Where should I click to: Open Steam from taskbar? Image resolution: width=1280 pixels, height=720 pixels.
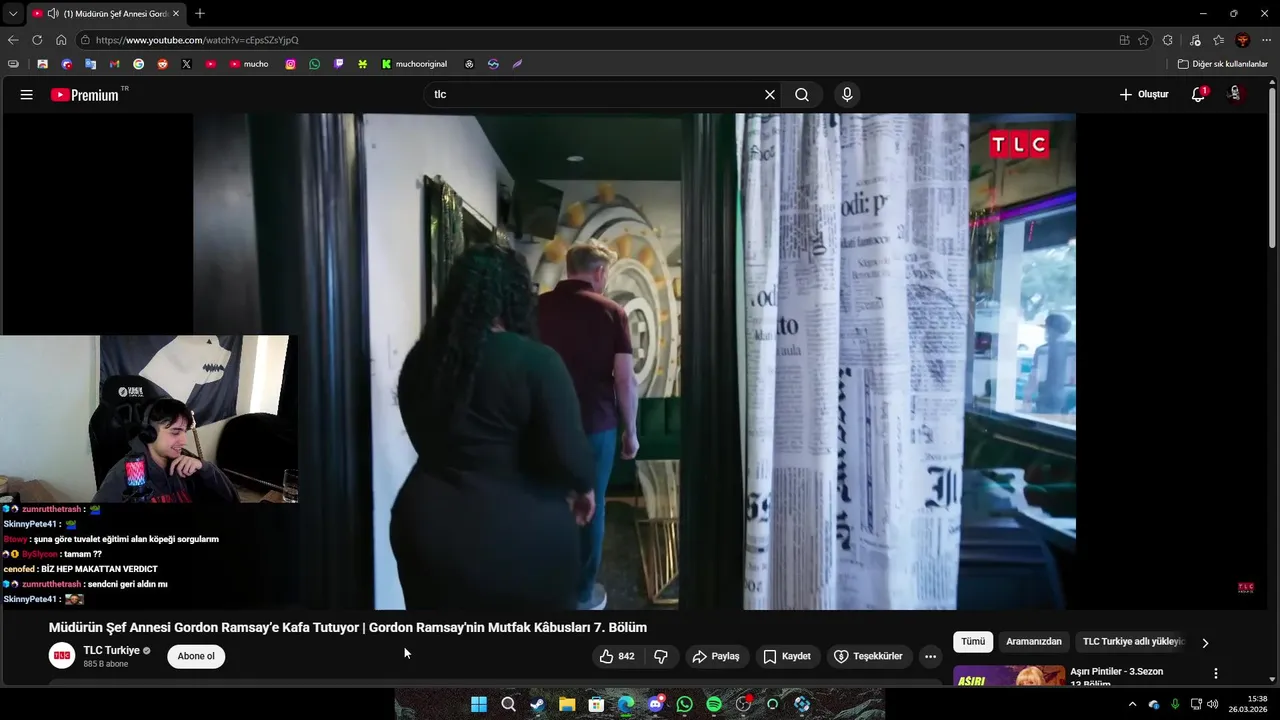point(537,704)
